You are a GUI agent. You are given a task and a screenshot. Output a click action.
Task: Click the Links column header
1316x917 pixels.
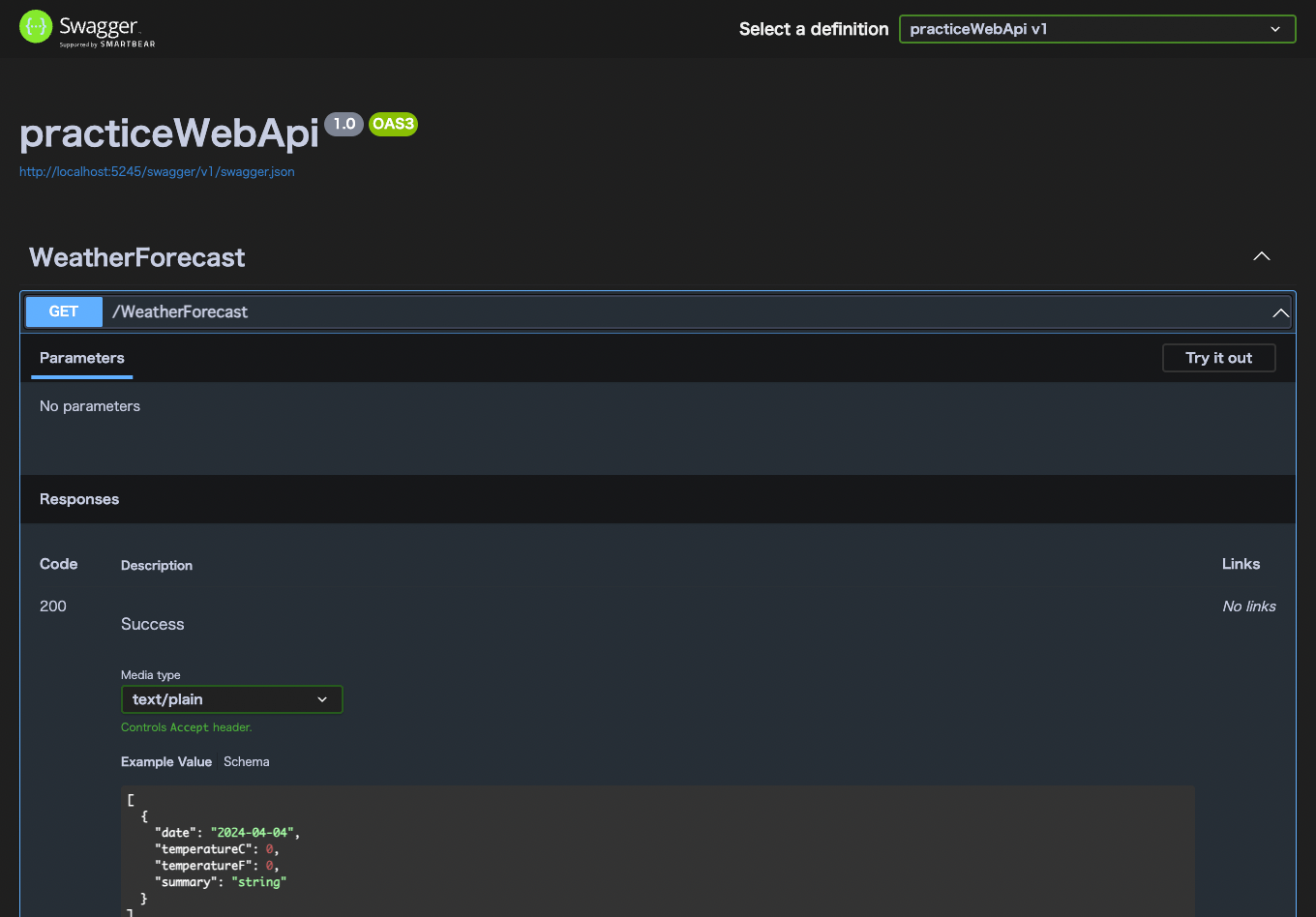tap(1241, 564)
